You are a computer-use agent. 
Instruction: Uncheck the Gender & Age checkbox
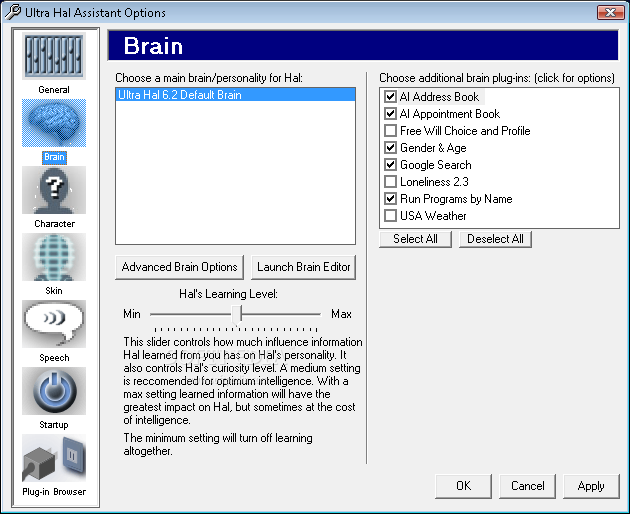pyautogui.click(x=390, y=147)
